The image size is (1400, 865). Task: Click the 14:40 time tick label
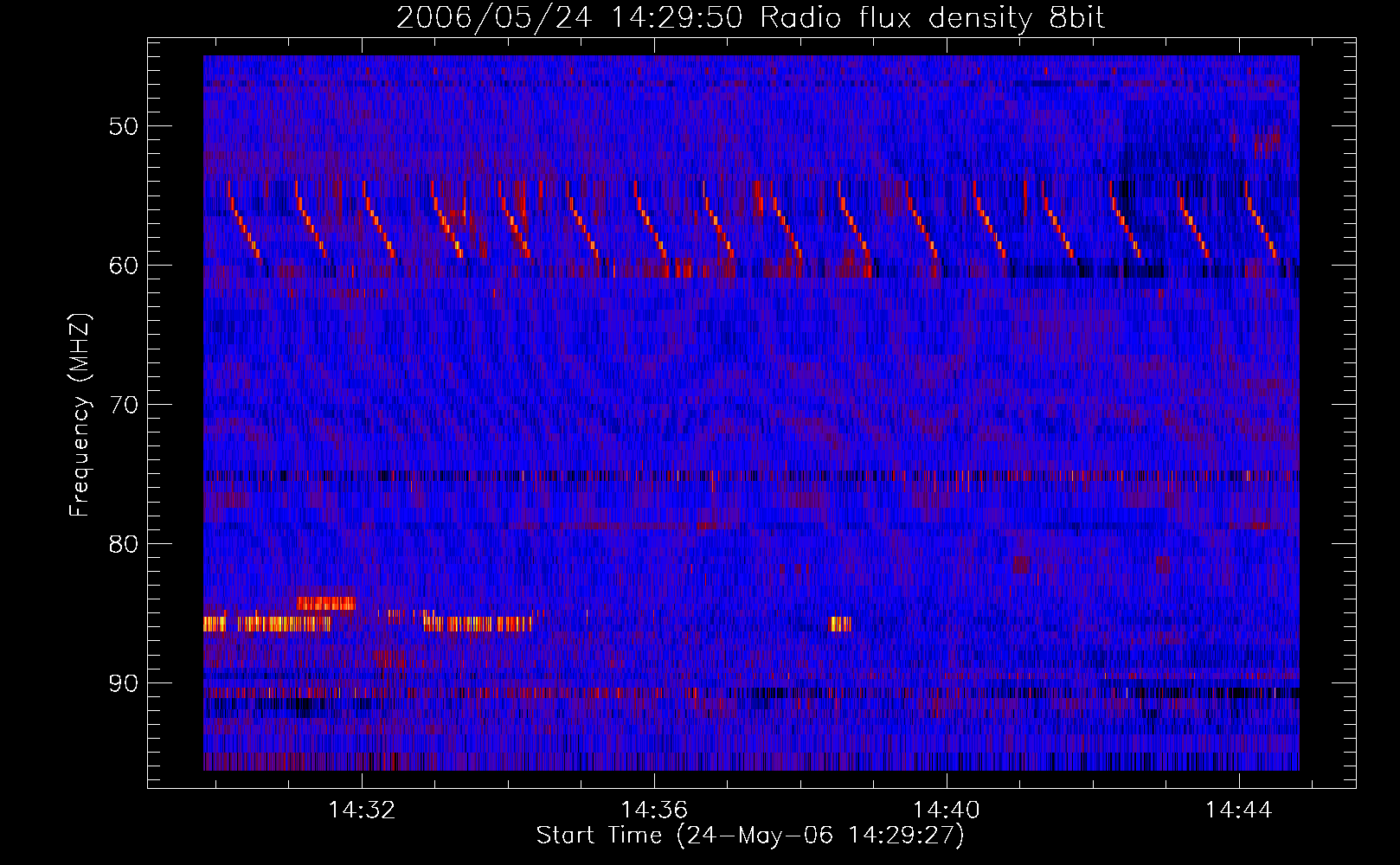coord(947,811)
